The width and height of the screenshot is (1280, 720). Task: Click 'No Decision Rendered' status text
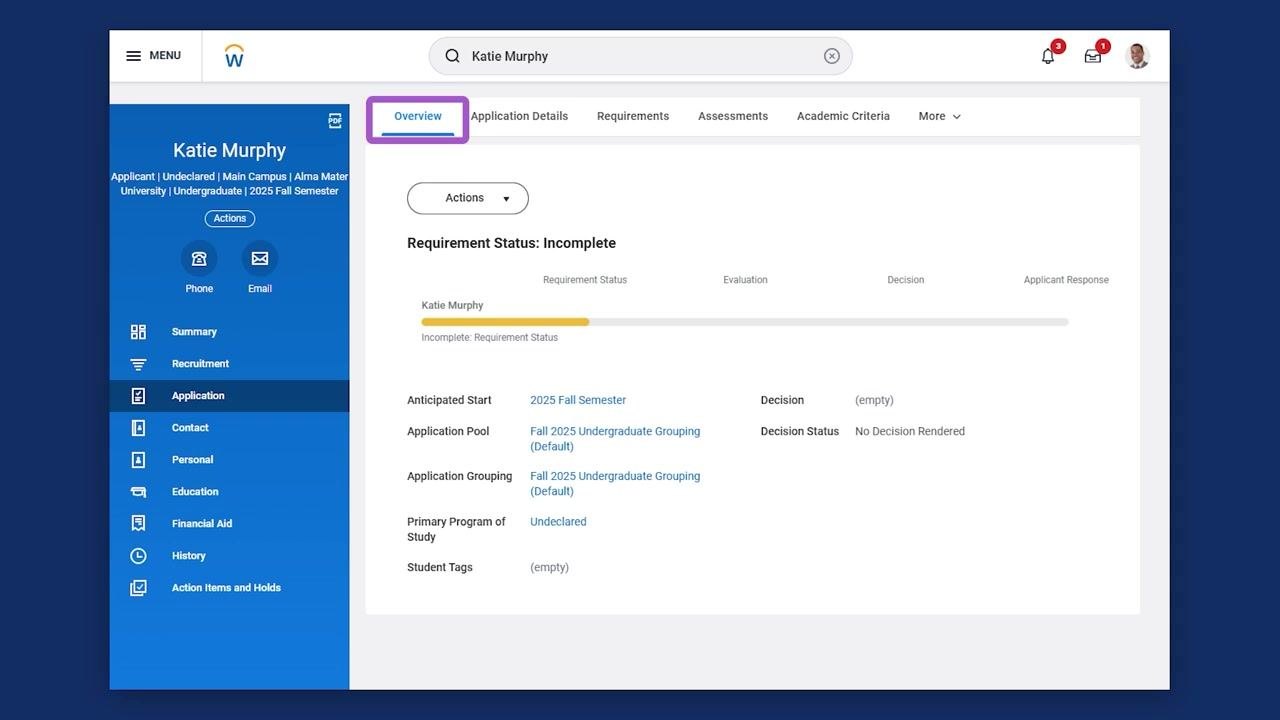[910, 432]
